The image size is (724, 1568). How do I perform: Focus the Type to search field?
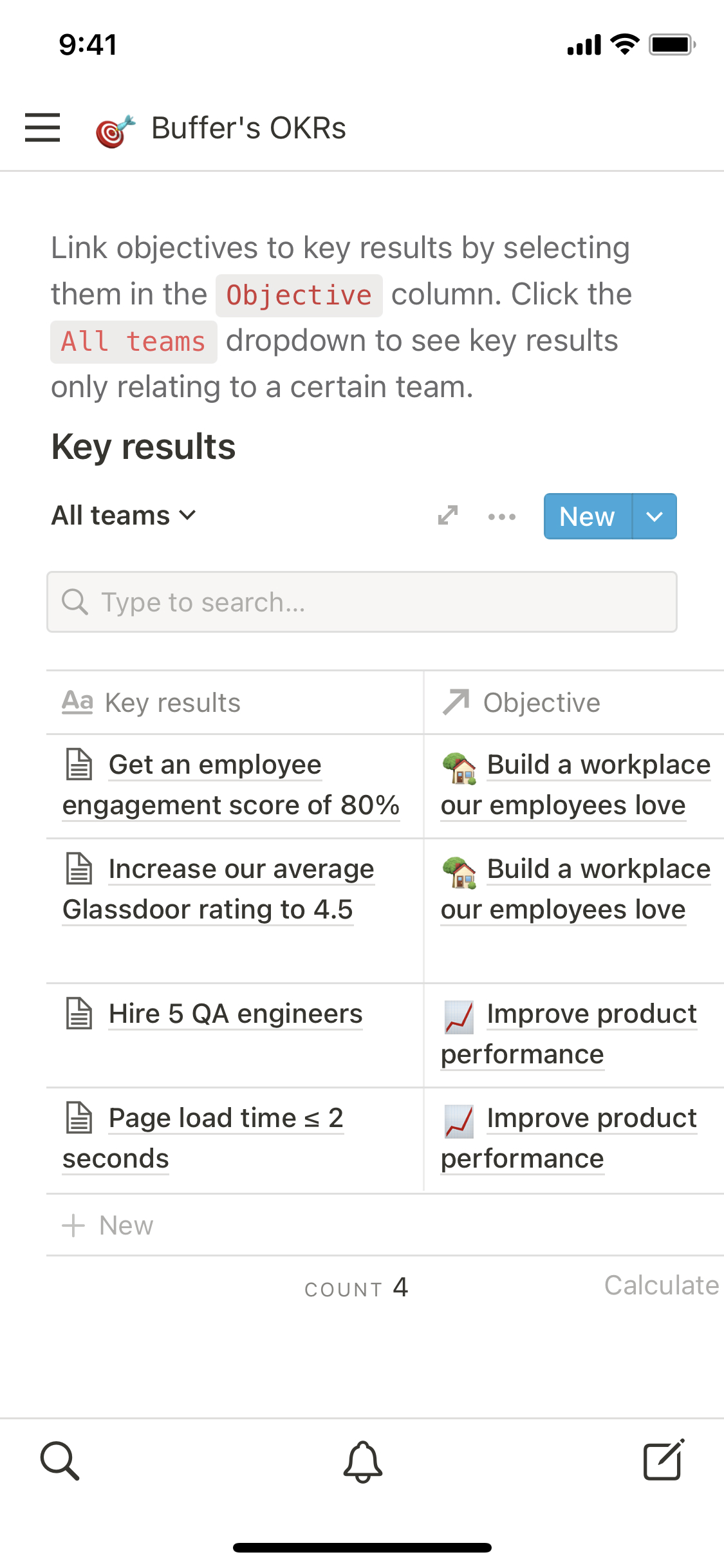tap(362, 602)
